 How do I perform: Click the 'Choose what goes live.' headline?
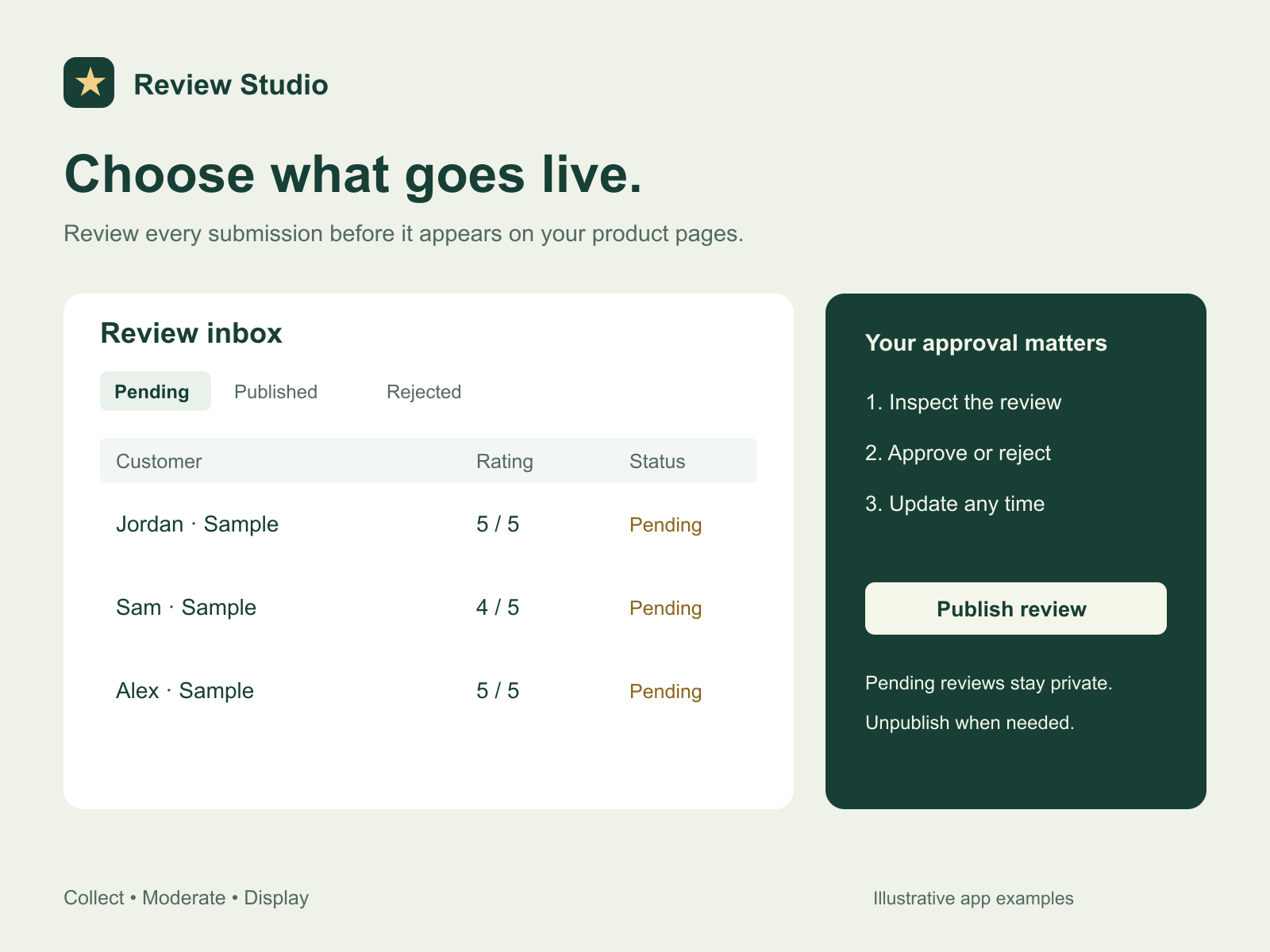[353, 175]
